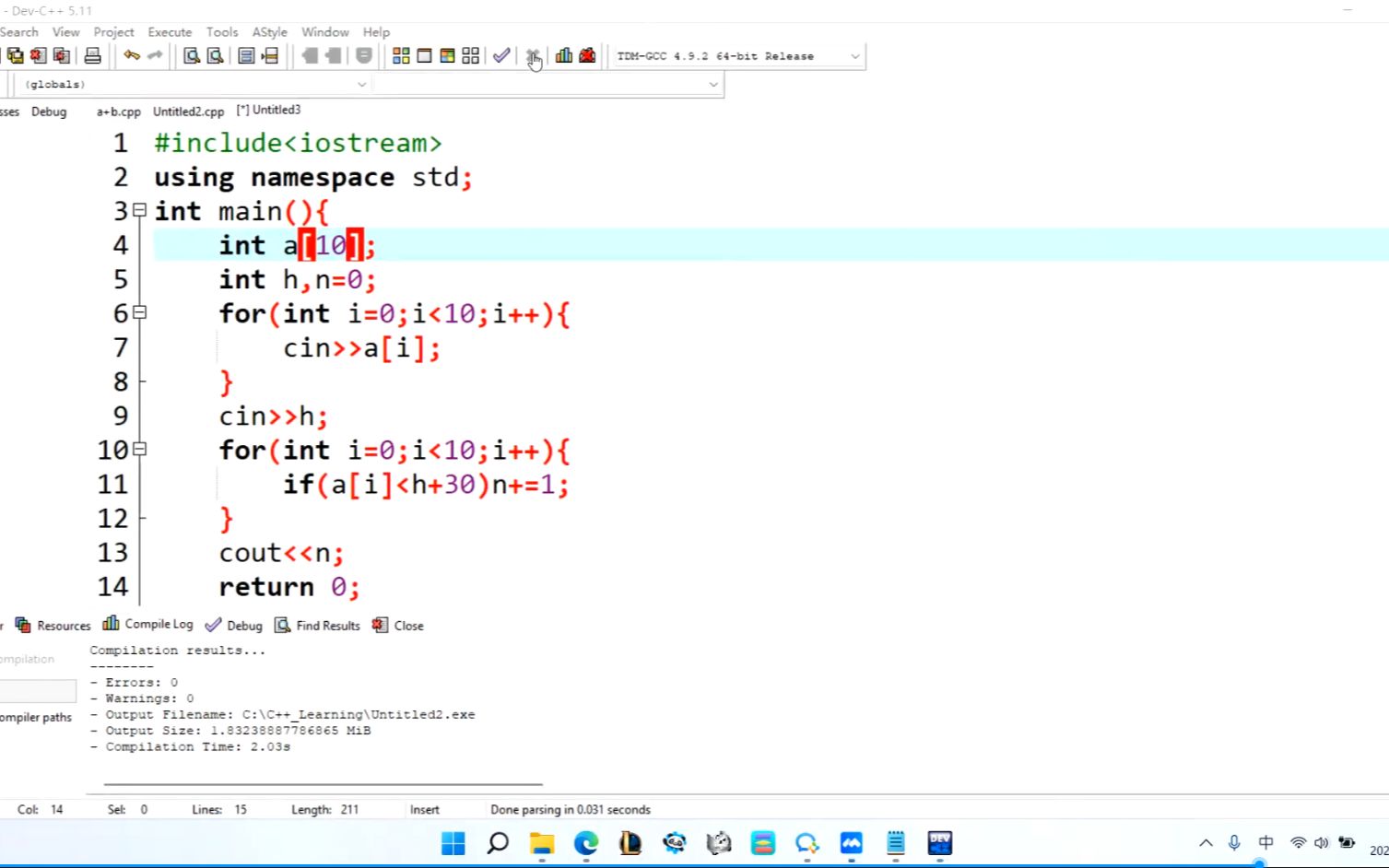Image resolution: width=1389 pixels, height=868 pixels.
Task: Click the '#include<iostream>' line
Action: [298, 144]
